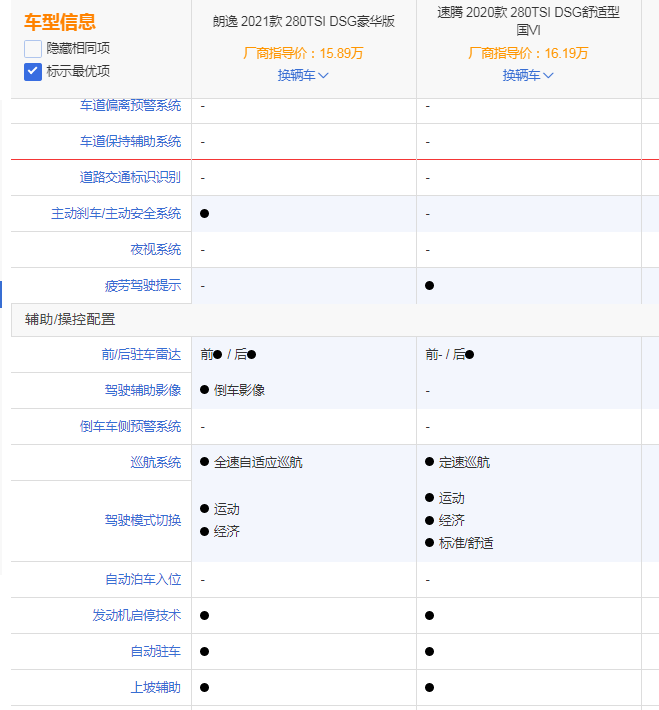659x710 pixels.
Task: Click the 朗逸 2021款 280TSI DSG豪华版 title
Action: 303,21
